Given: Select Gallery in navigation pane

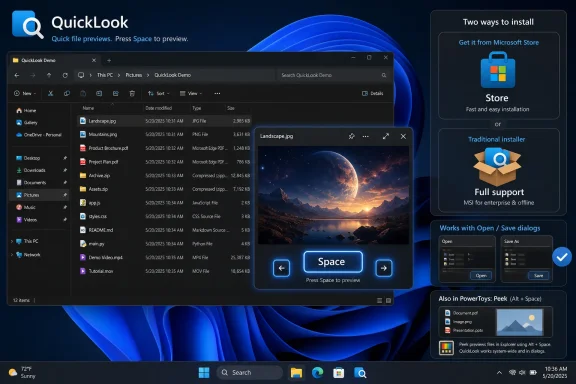Looking at the screenshot, I should pyautogui.click(x=27, y=123).
